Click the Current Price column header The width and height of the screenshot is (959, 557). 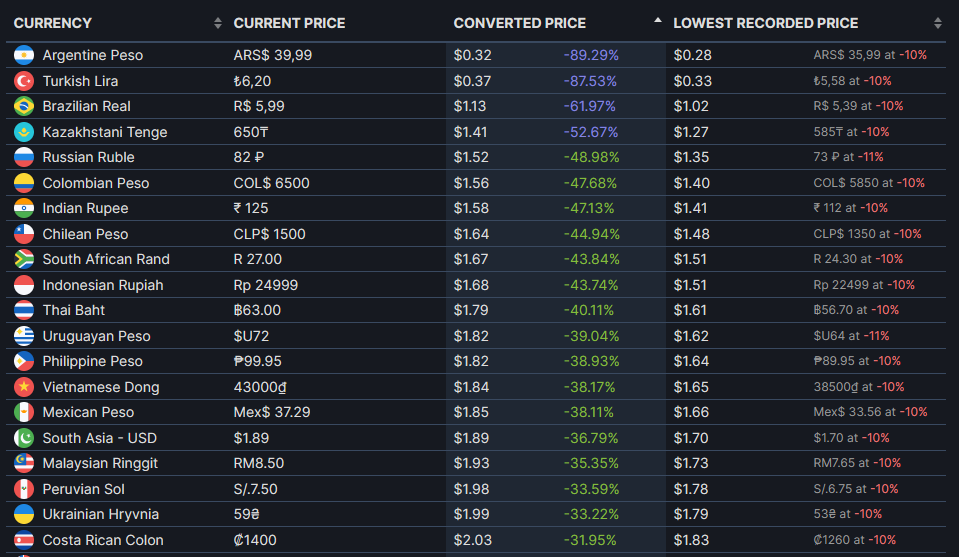pyautogui.click(x=289, y=23)
